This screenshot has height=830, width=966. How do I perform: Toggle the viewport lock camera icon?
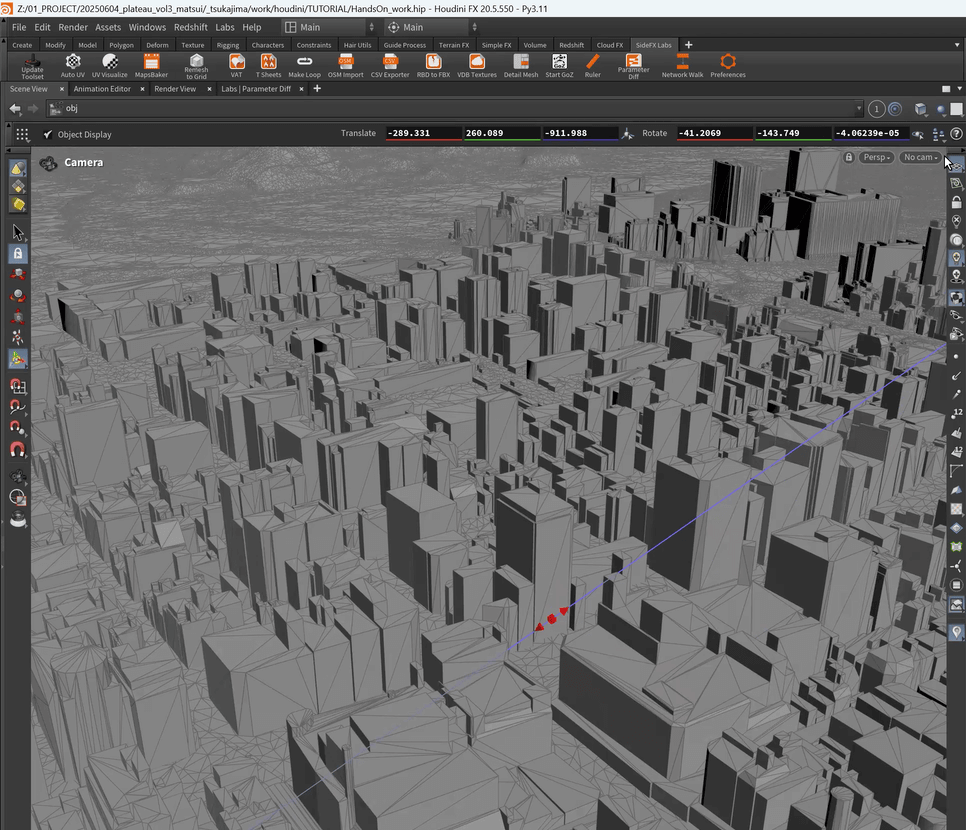tap(849, 157)
